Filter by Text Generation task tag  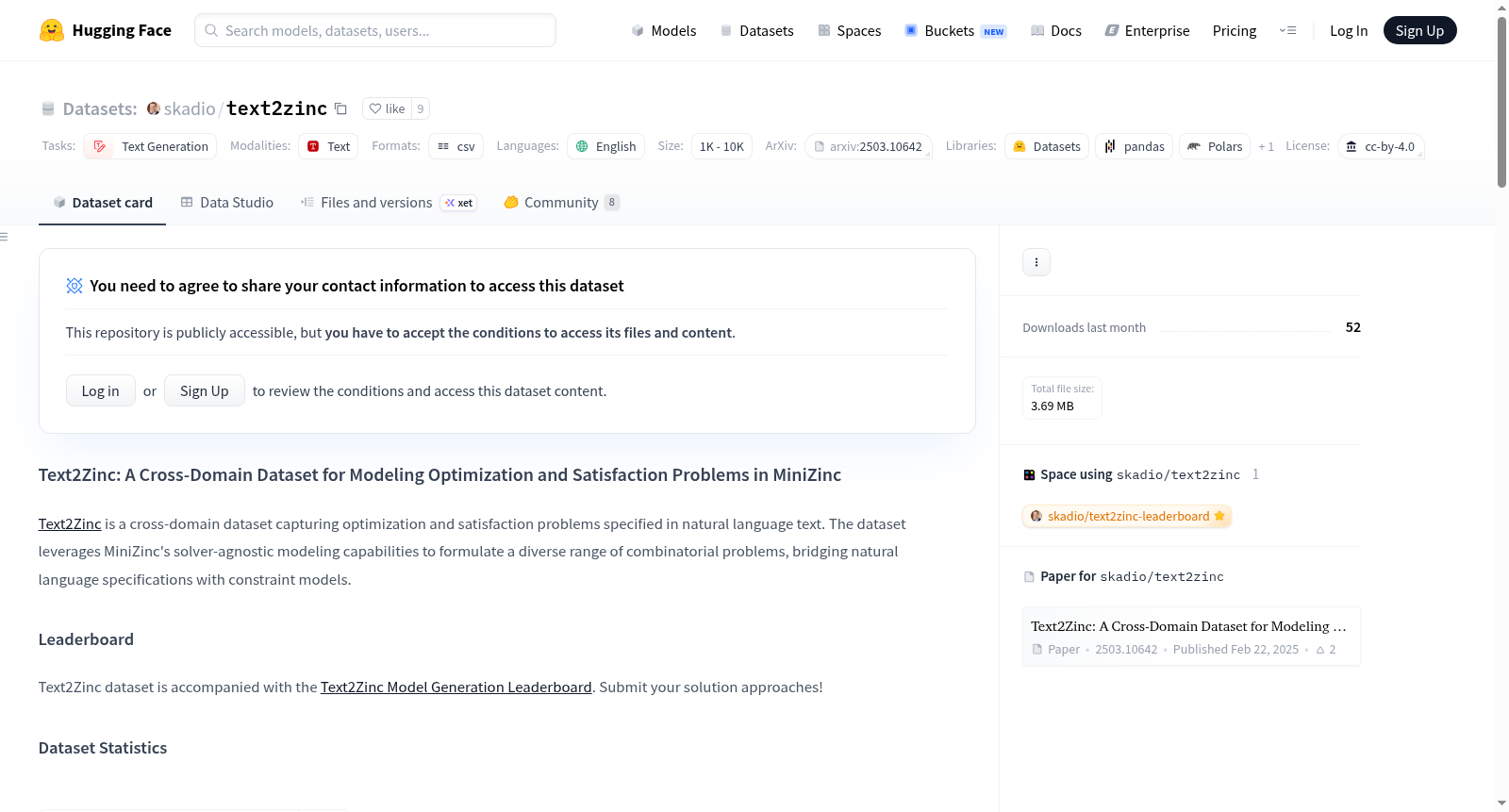coord(150,146)
